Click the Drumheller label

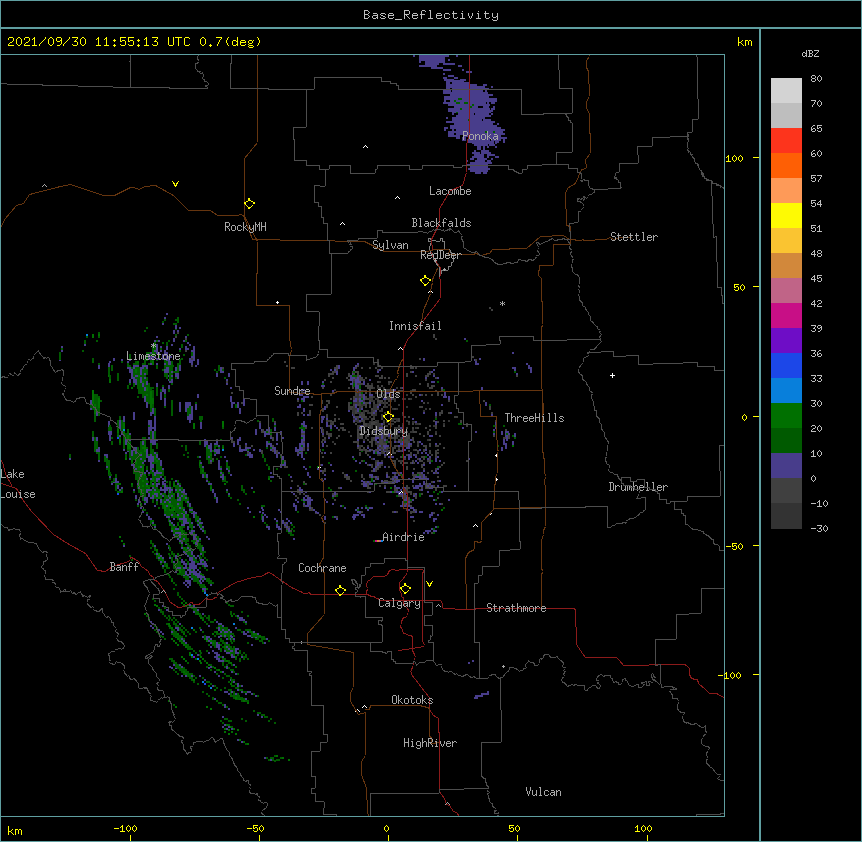tap(638, 487)
